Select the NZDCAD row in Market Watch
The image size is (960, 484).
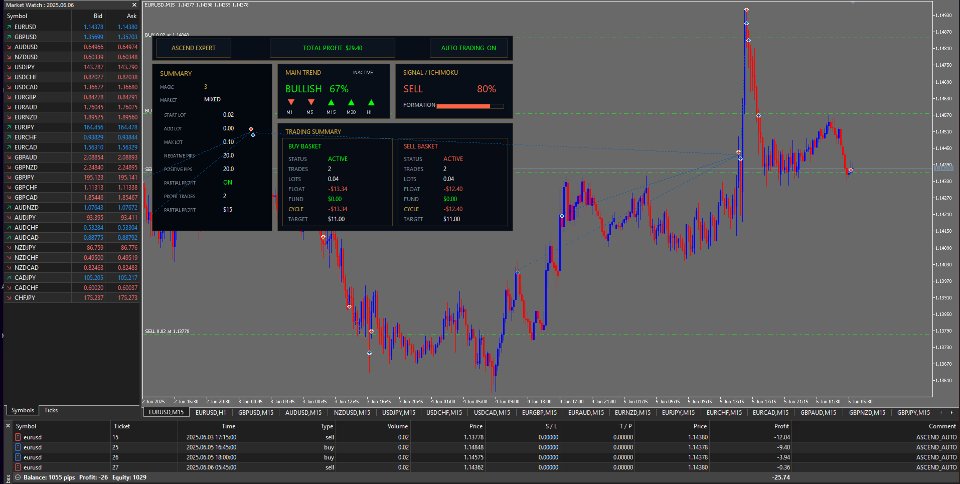pos(72,267)
